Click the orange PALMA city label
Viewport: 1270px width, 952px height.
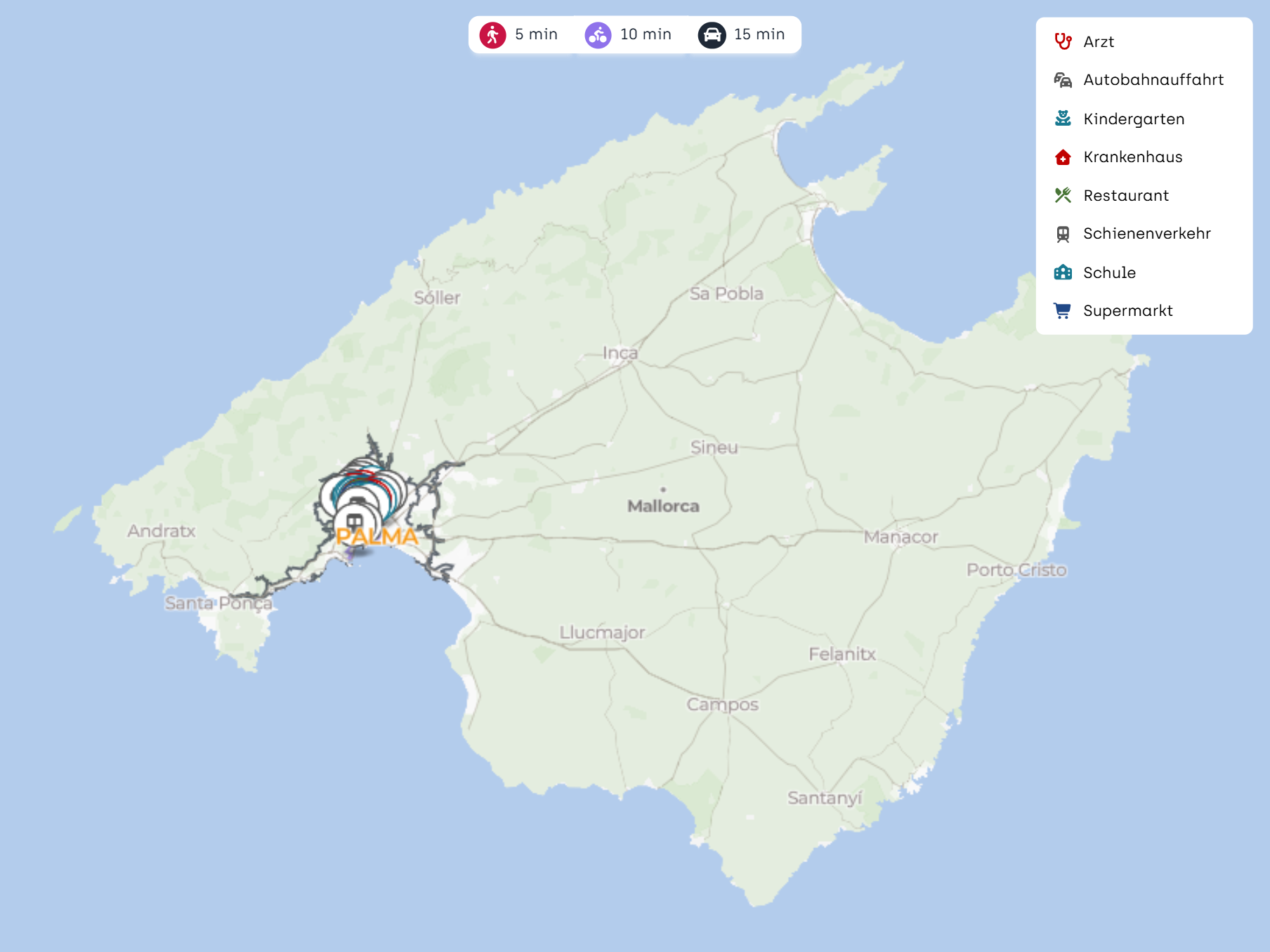(377, 537)
